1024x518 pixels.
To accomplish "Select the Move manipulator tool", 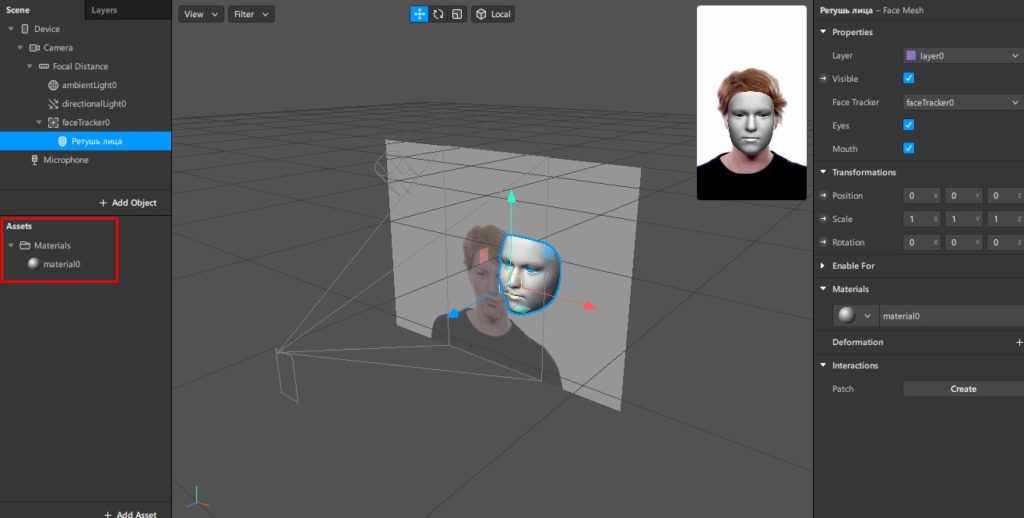I will tap(419, 14).
